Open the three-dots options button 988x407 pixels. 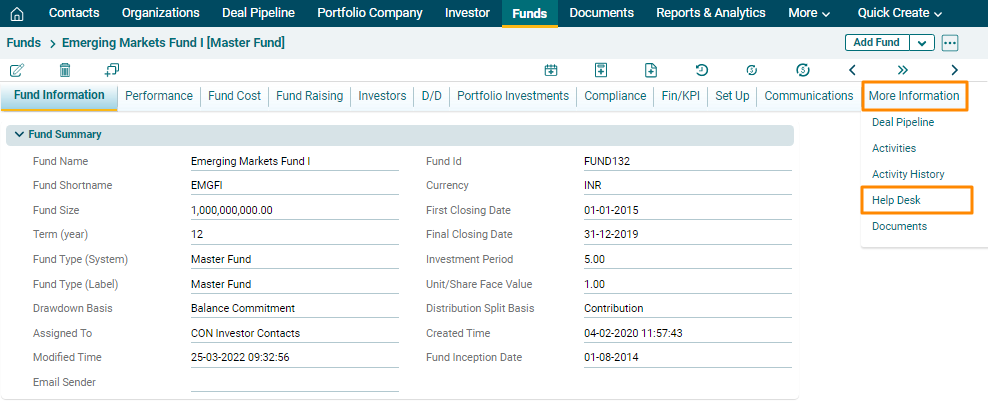pyautogui.click(x=950, y=43)
